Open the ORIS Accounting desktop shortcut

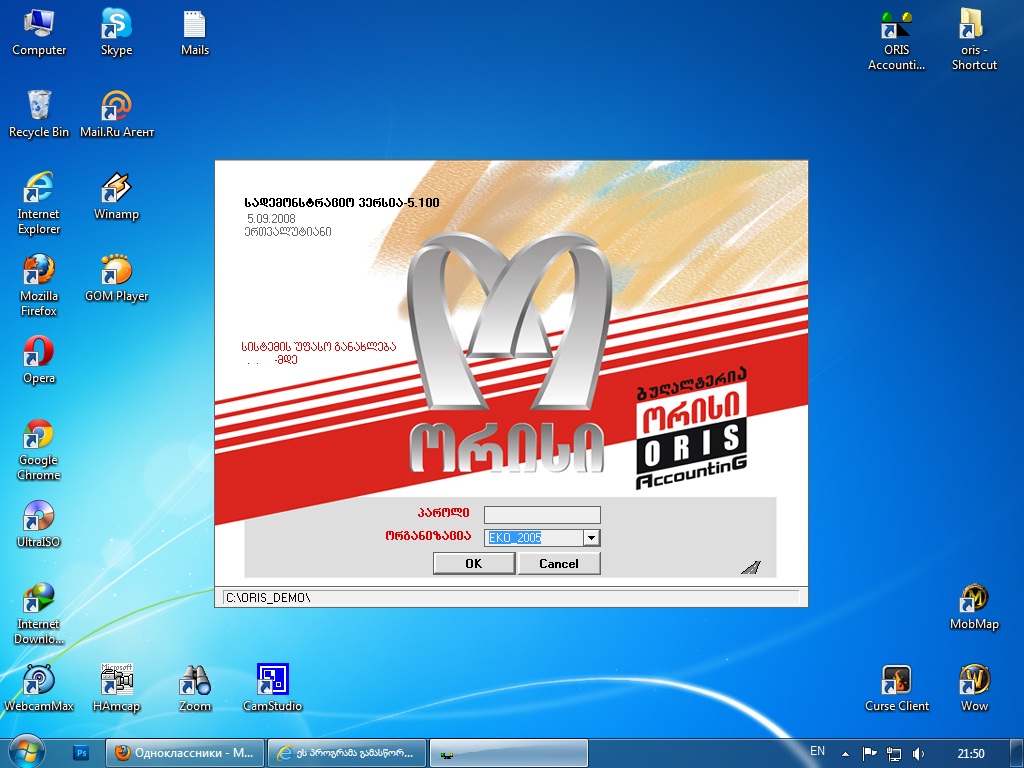pyautogui.click(x=897, y=26)
